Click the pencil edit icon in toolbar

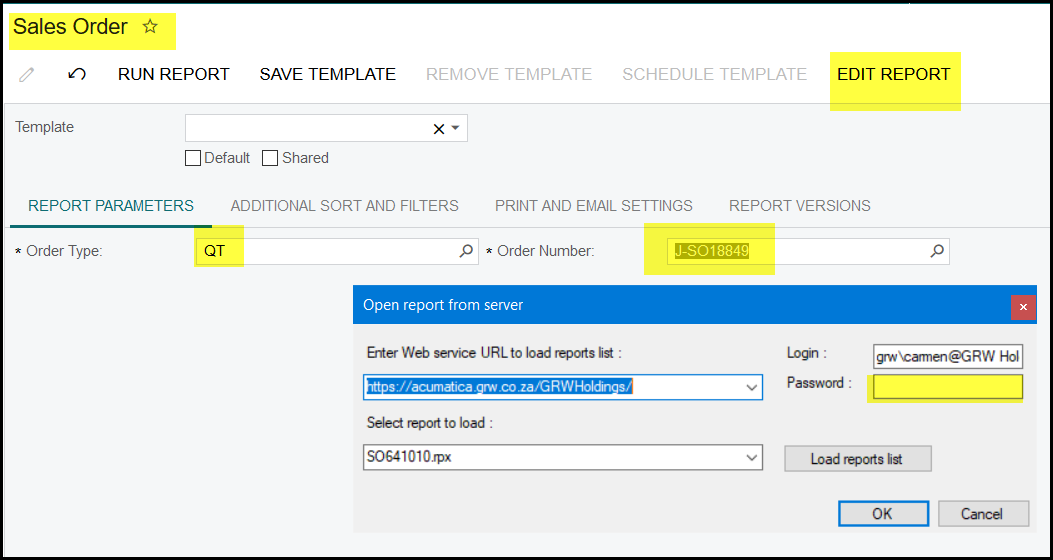(27, 75)
